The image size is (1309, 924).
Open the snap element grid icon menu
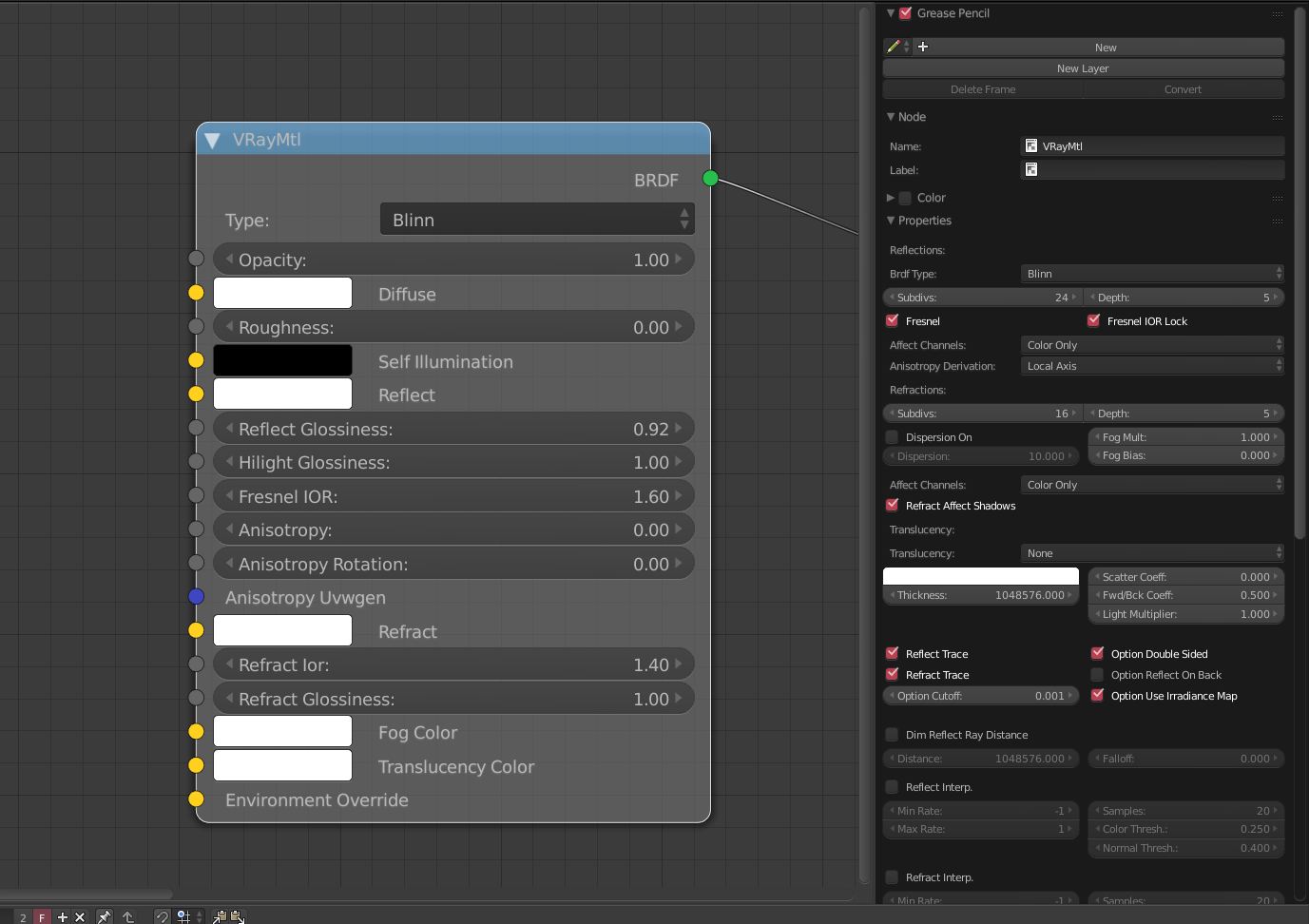coord(188,916)
